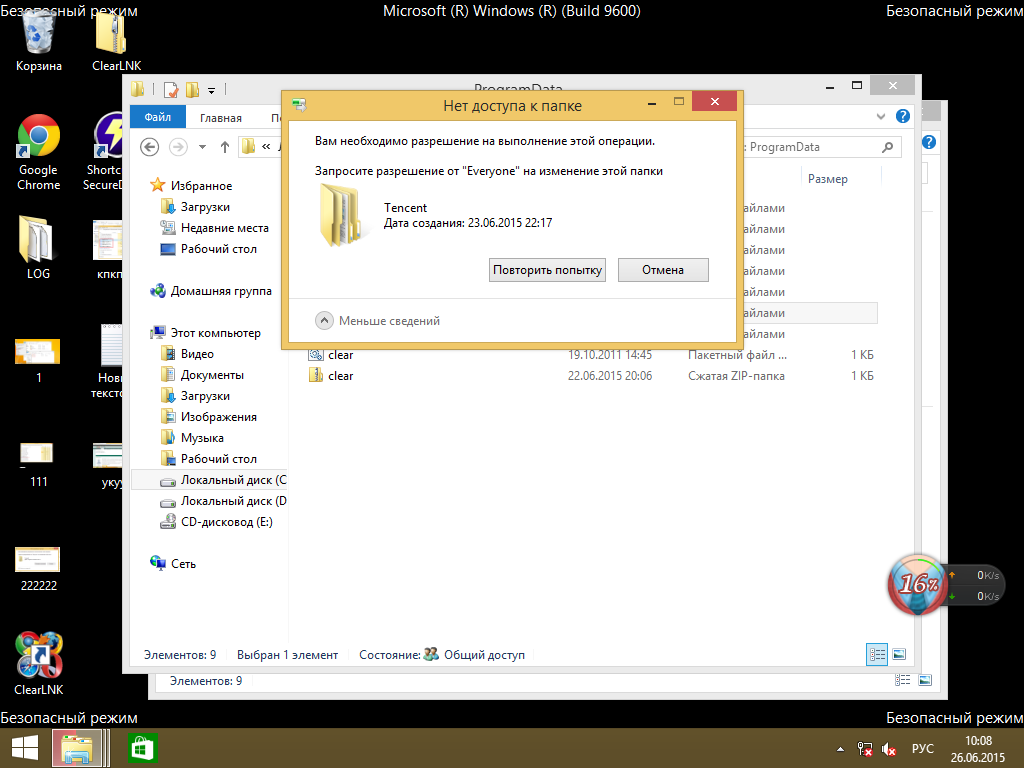Click the 16% memory widget ball
This screenshot has height=768, width=1024.
[x=918, y=584]
